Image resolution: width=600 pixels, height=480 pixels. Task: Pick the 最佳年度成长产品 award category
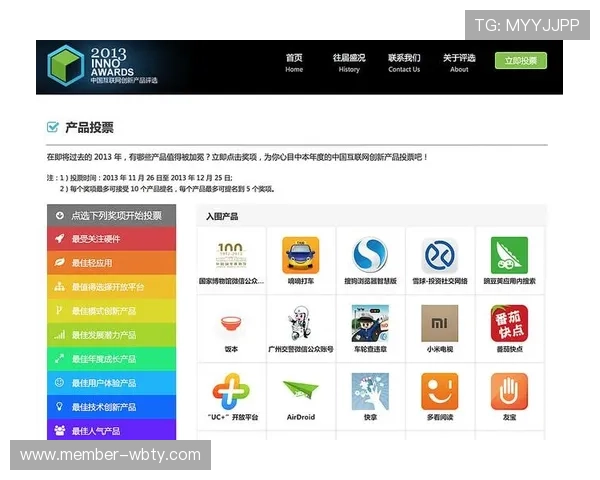[x=111, y=359]
